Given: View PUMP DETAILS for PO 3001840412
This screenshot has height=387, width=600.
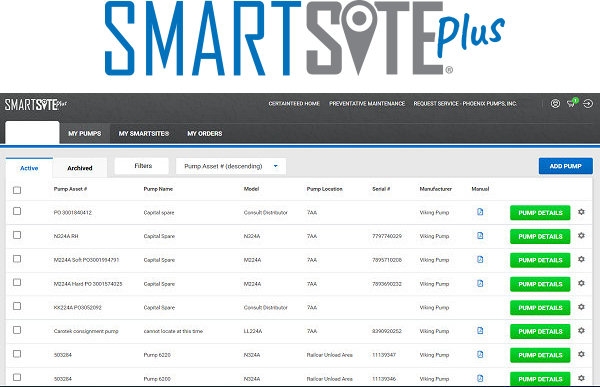Looking at the screenshot, I should 540,212.
